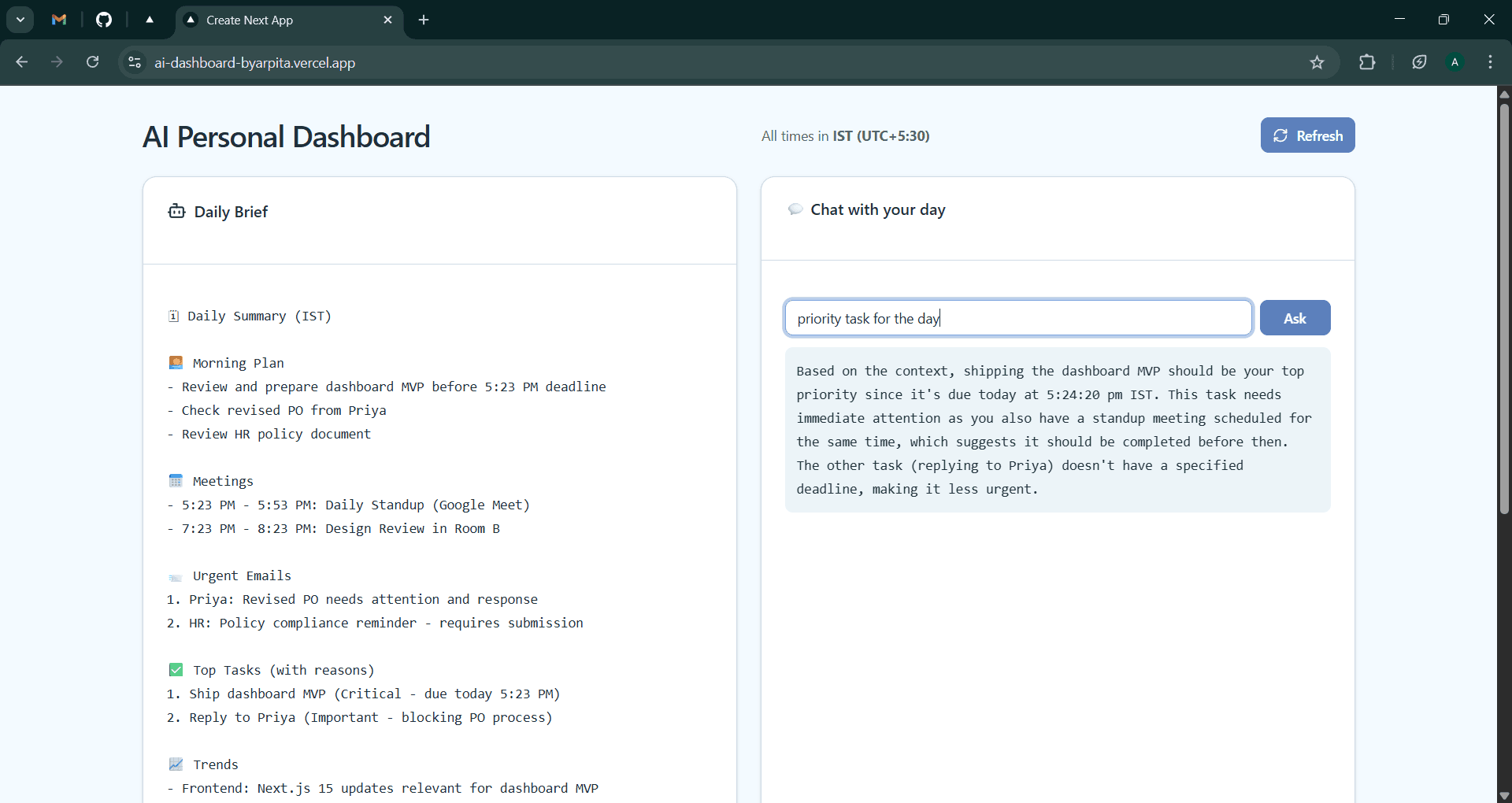Image resolution: width=1512 pixels, height=803 pixels.
Task: Click the Priya revised PO email line
Action: point(353,599)
